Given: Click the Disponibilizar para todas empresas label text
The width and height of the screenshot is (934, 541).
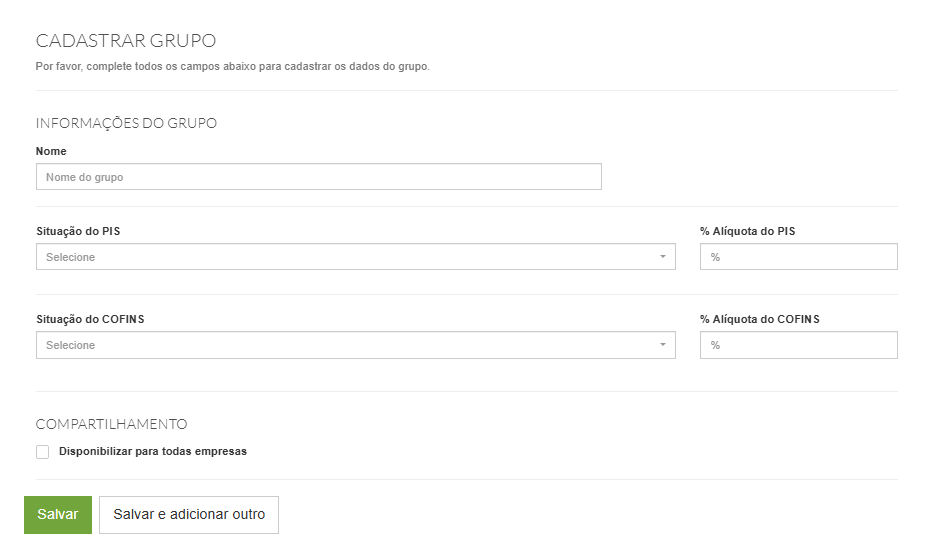Looking at the screenshot, I should (152, 451).
